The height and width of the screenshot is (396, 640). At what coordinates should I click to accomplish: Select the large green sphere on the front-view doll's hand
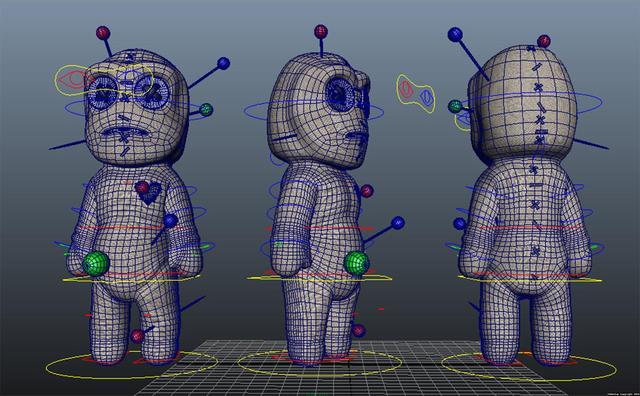pos(96,263)
